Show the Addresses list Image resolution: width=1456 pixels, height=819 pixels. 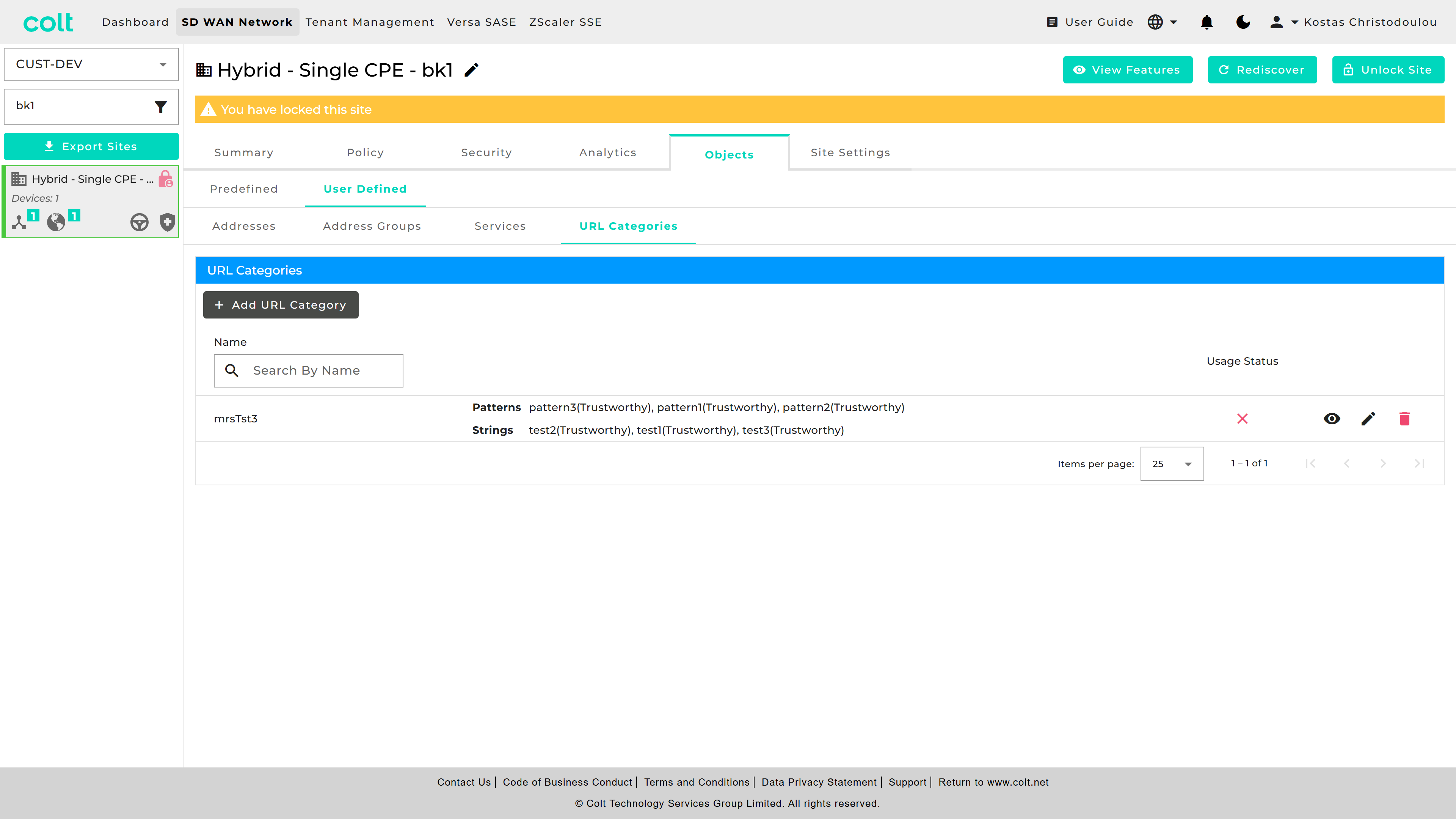(x=243, y=226)
